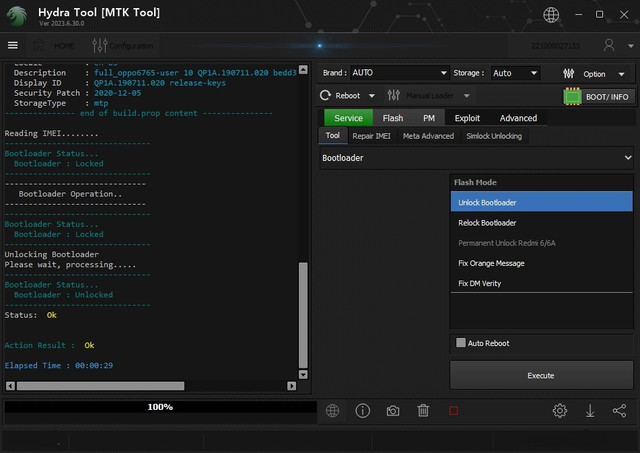Click the green chip icon
Image resolution: width=640 pixels, height=453 pixels.
point(572,97)
